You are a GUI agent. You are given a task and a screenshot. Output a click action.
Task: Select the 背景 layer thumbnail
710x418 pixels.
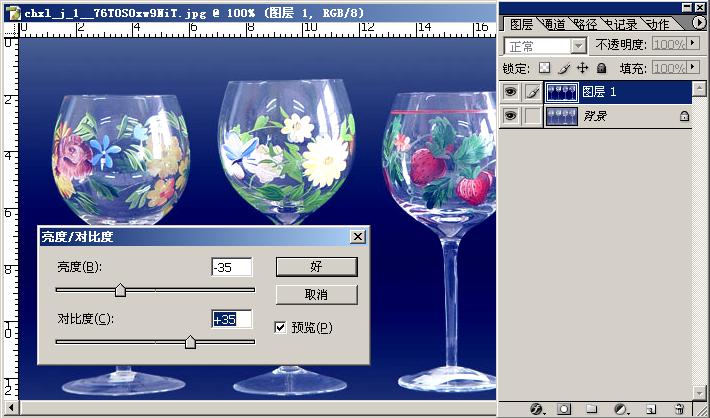pyautogui.click(x=561, y=116)
